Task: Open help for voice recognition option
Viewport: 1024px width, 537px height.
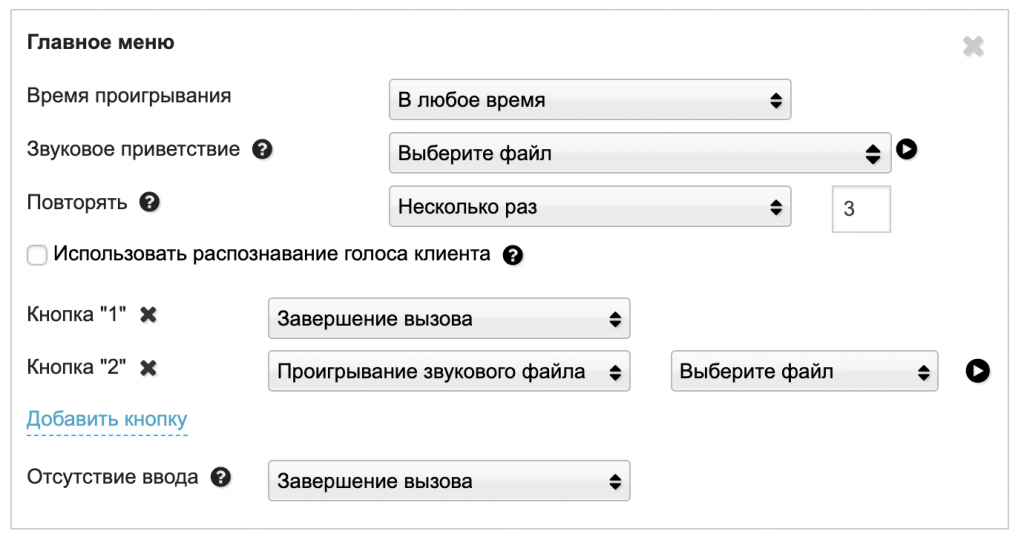Action: (x=513, y=255)
